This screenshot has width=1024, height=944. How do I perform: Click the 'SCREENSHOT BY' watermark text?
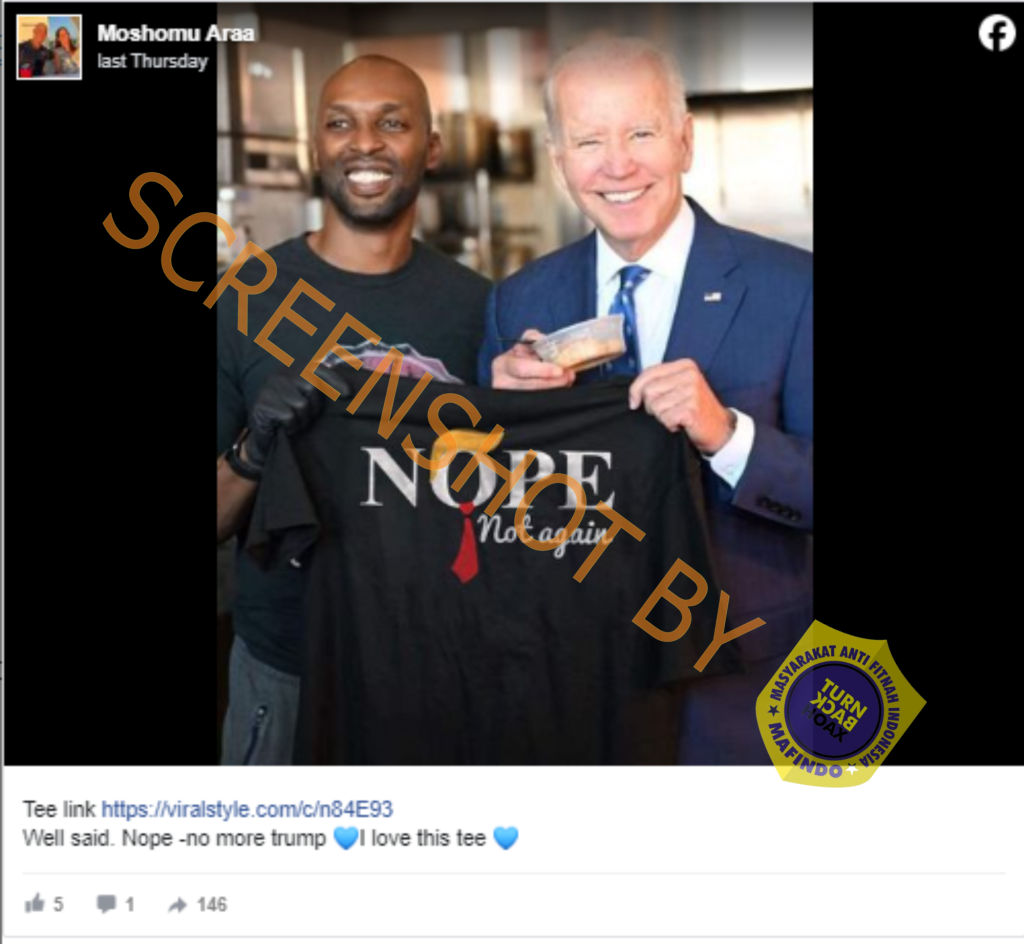pyautogui.click(x=434, y=422)
